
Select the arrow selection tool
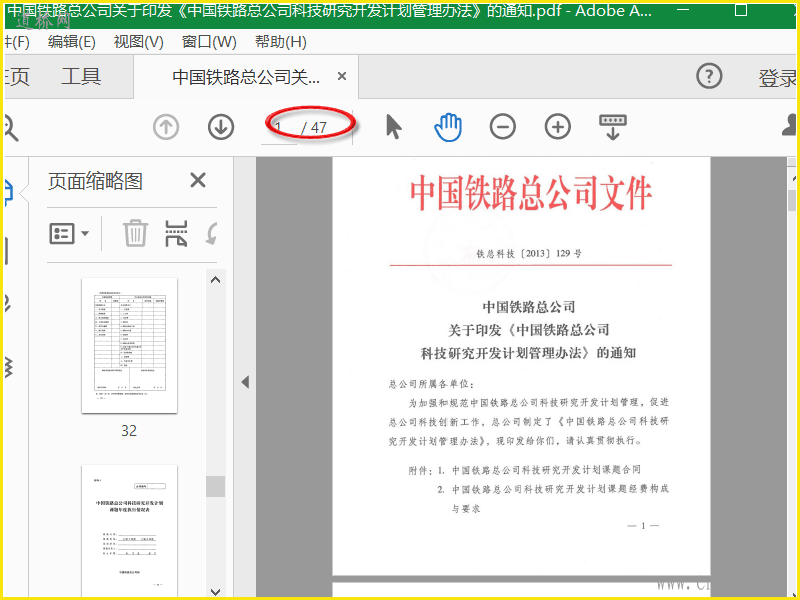click(393, 127)
